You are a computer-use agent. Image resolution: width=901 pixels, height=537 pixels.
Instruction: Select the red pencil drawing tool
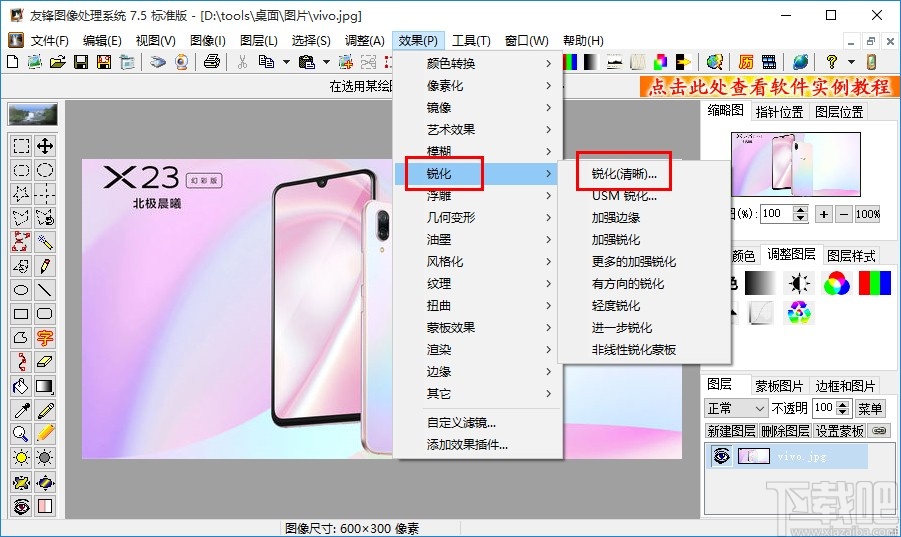(45, 266)
